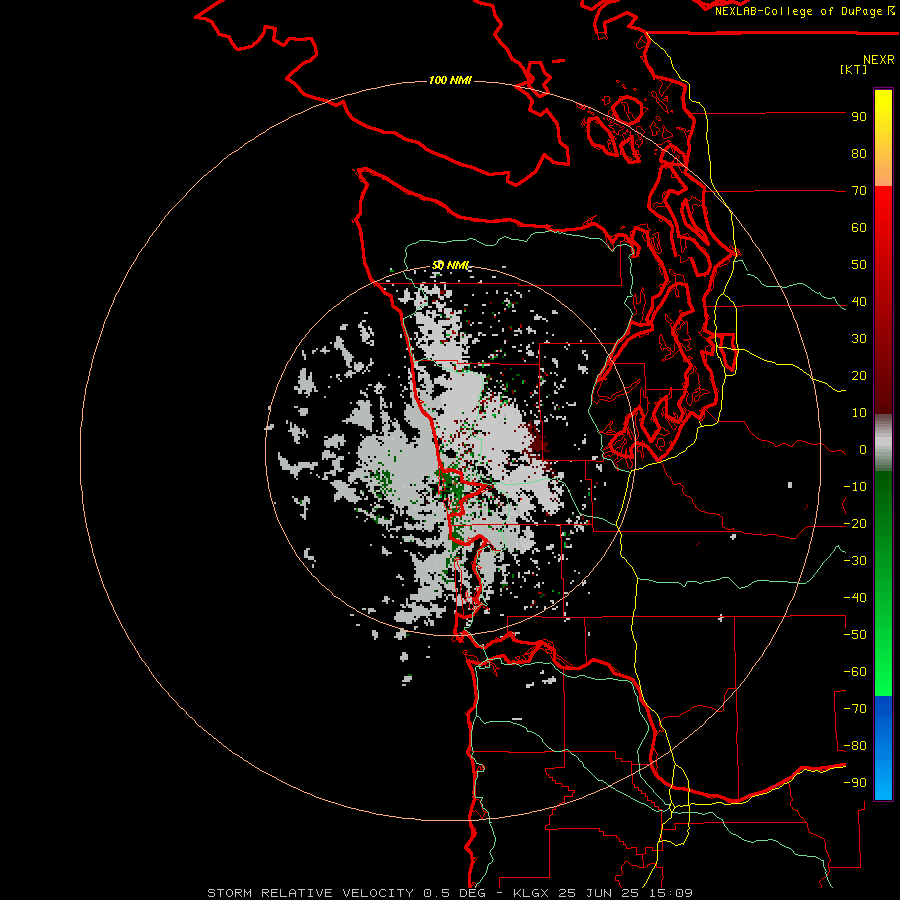The width and height of the screenshot is (900, 900).
Task: Click the 80 value on velocity scale
Action: (x=859, y=154)
